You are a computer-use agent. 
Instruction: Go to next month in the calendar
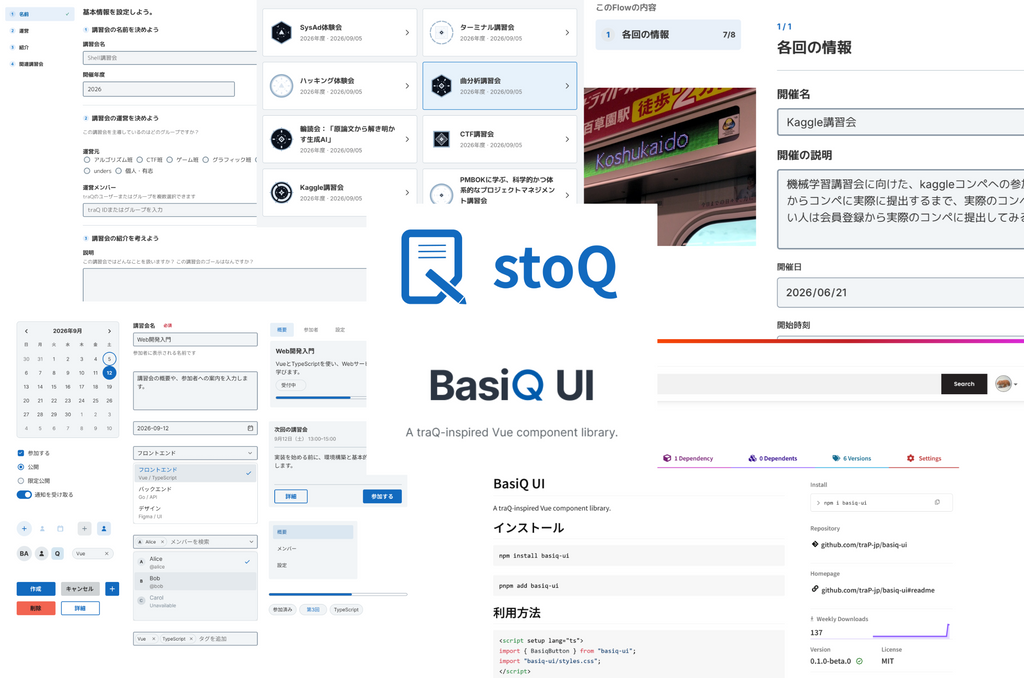coord(109,331)
